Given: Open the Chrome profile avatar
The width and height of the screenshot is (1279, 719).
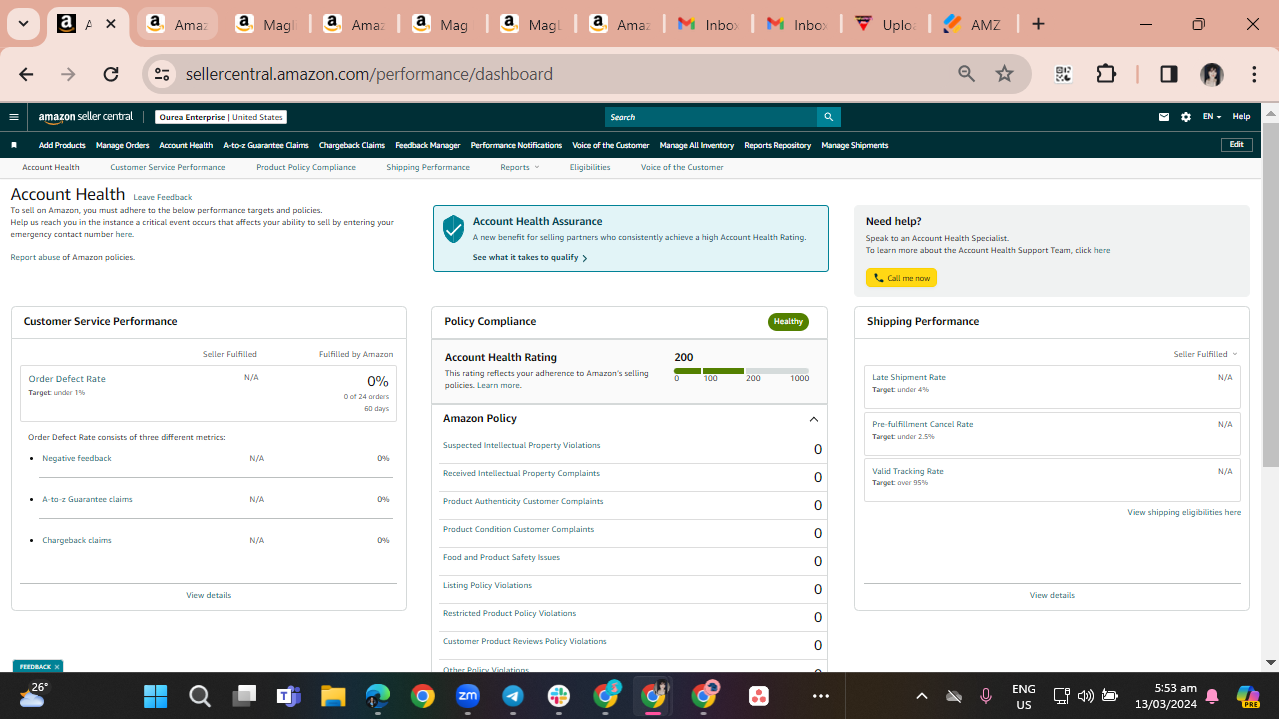Looking at the screenshot, I should (x=1212, y=74).
